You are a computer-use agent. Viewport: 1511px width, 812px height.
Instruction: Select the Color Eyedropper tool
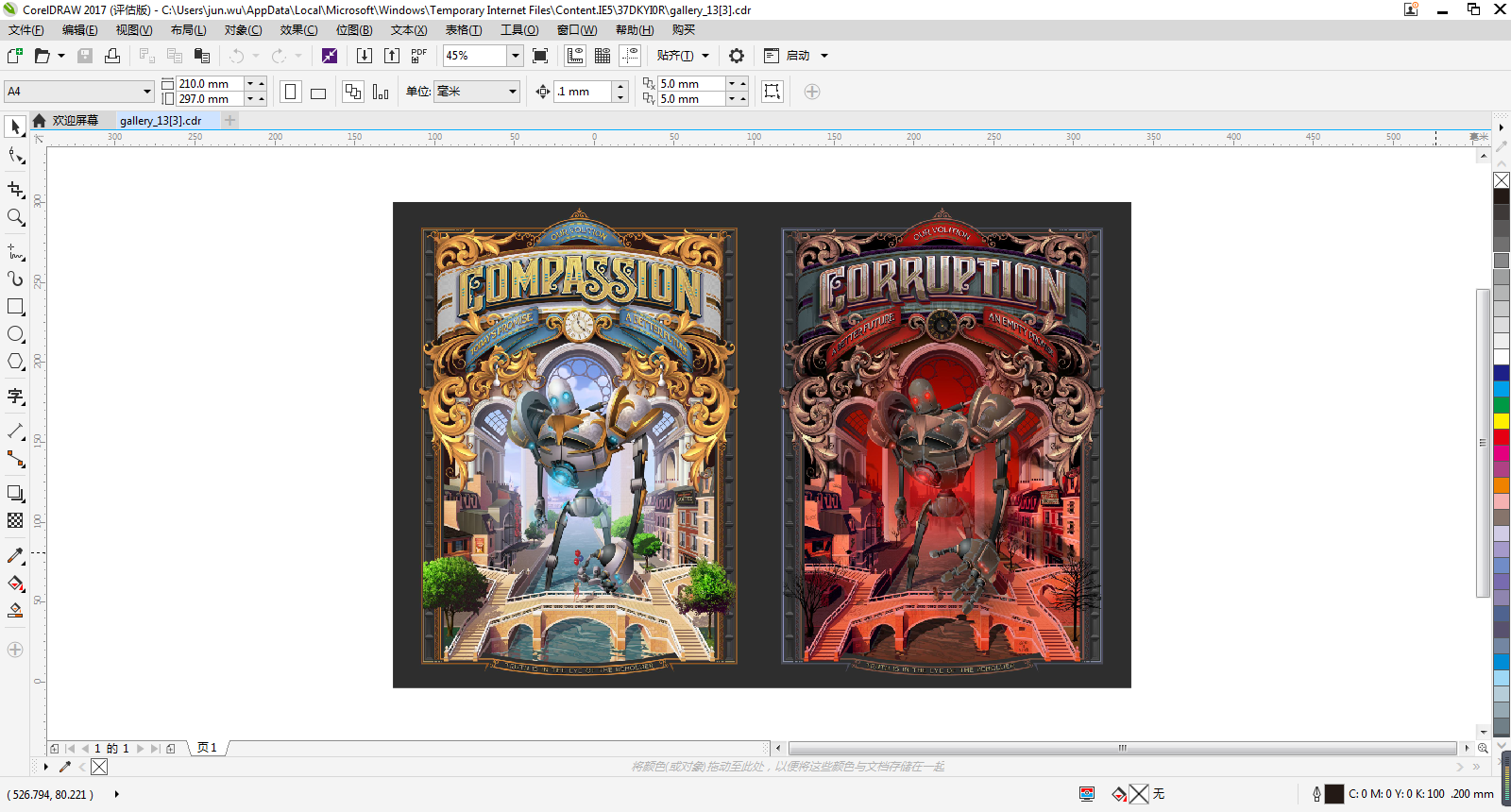click(x=15, y=556)
